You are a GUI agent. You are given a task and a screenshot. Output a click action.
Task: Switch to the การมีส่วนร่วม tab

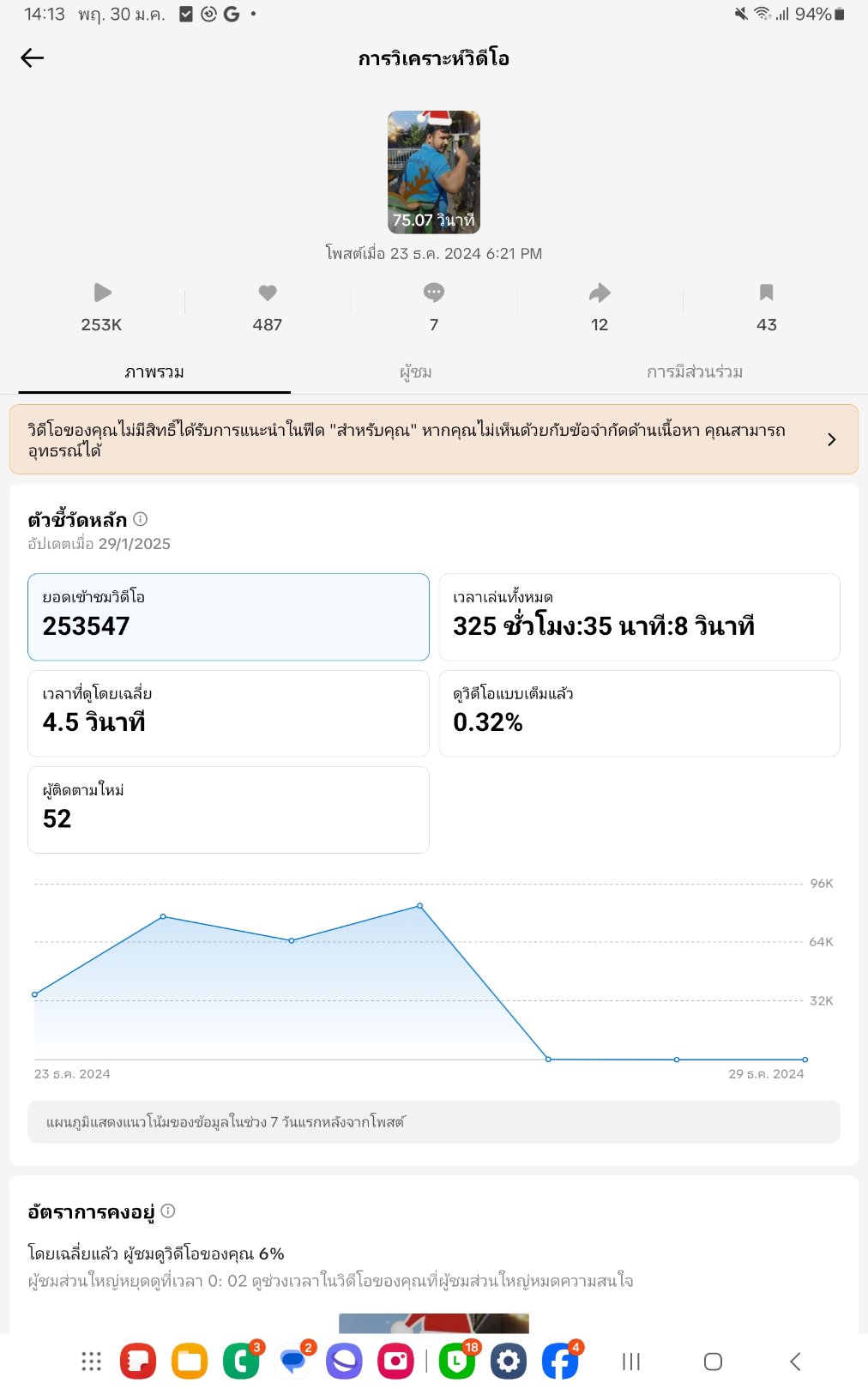695,372
